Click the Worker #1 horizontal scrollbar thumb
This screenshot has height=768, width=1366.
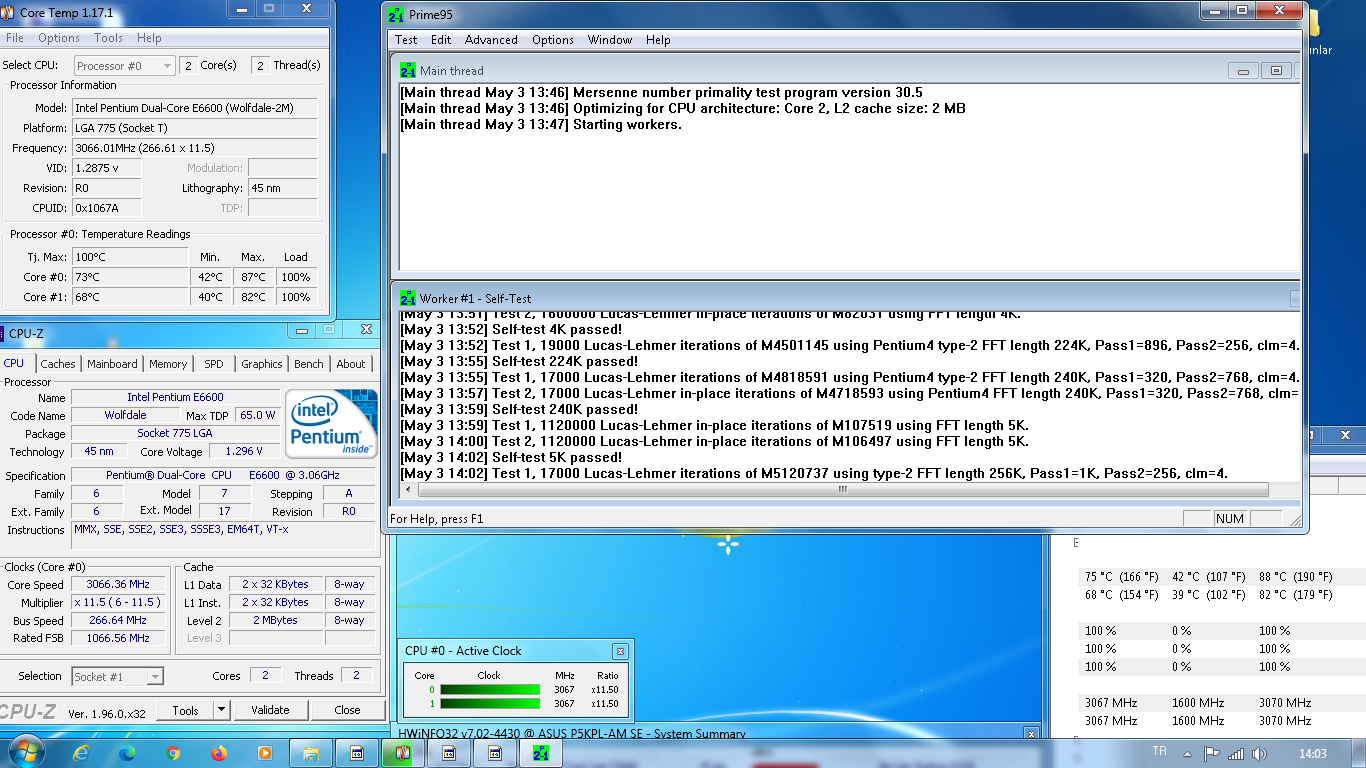pyautogui.click(x=843, y=490)
